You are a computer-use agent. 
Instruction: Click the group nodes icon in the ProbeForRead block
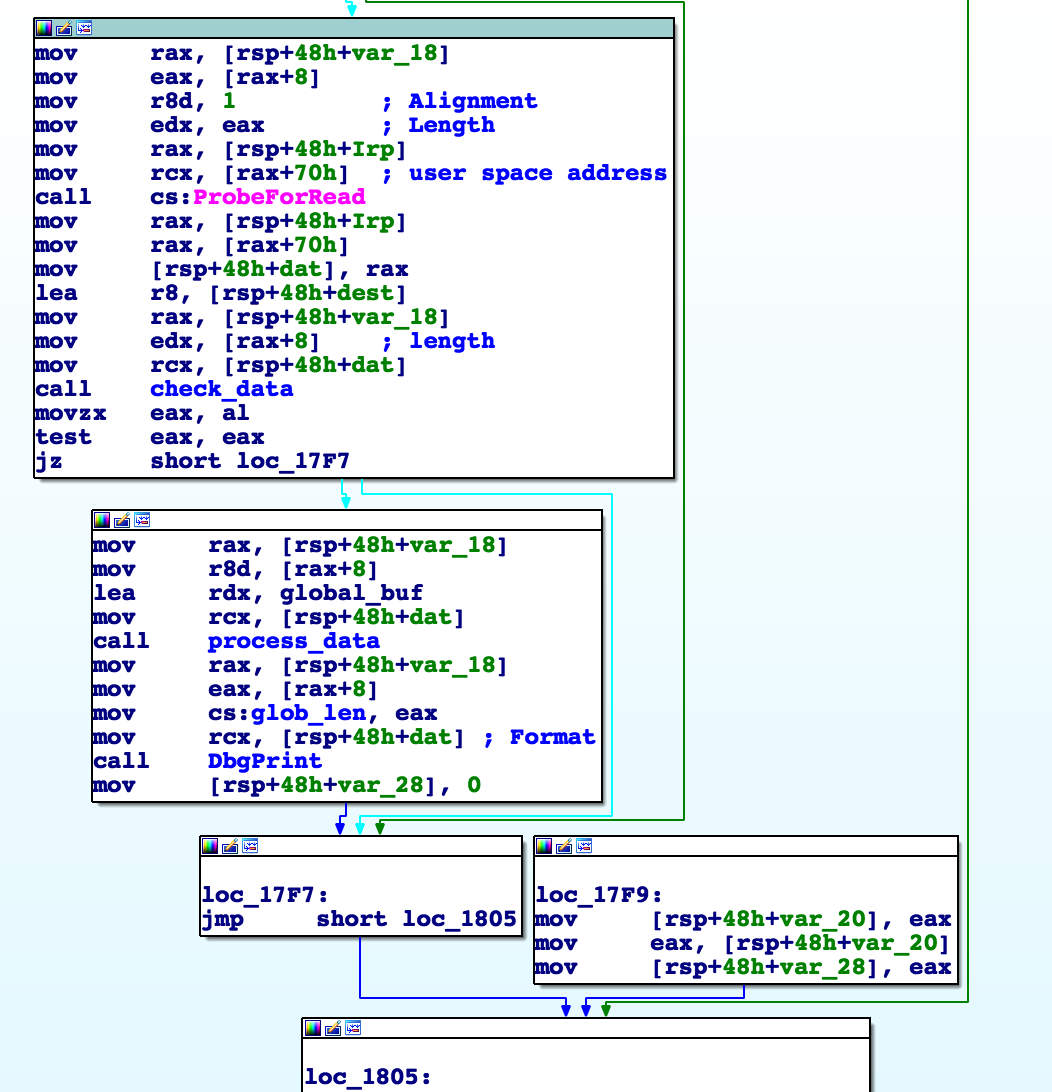(84, 28)
